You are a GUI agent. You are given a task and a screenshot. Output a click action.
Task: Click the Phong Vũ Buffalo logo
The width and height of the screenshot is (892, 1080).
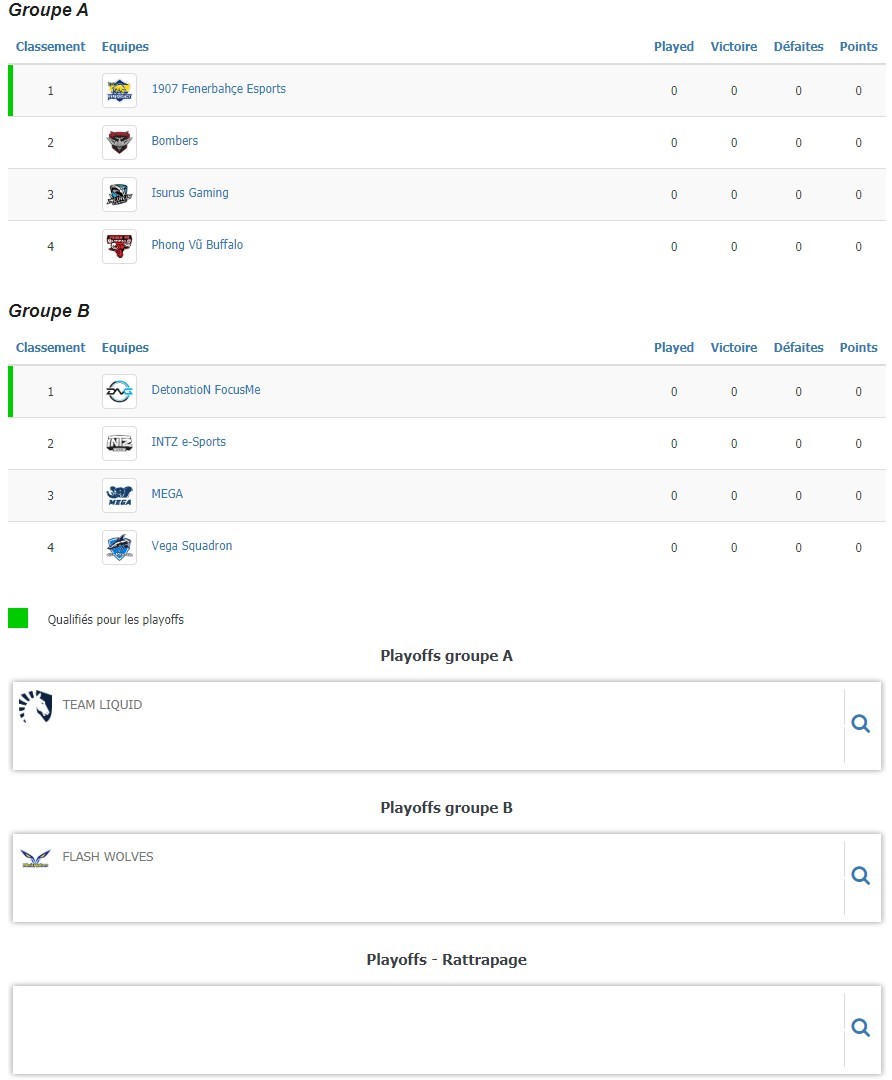(119, 247)
